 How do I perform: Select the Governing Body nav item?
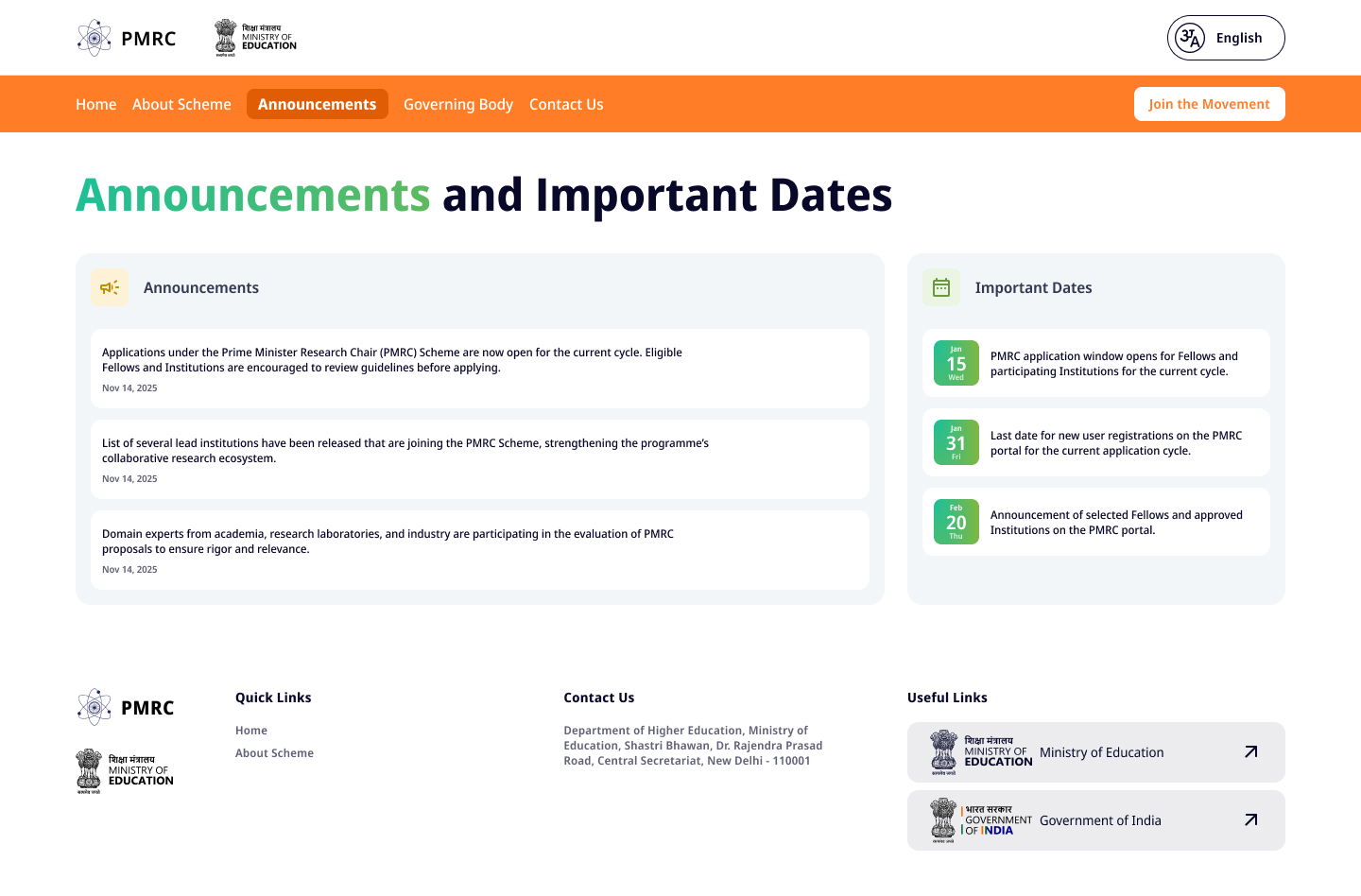click(458, 104)
